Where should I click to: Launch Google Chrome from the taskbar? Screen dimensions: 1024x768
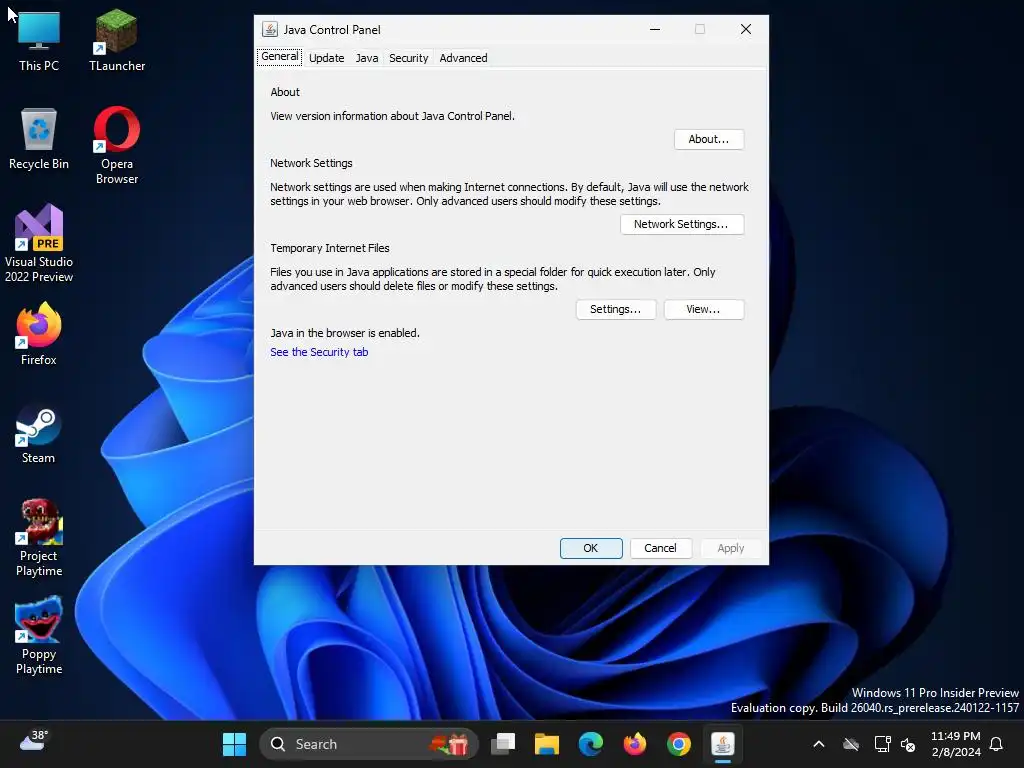pyautogui.click(x=679, y=744)
